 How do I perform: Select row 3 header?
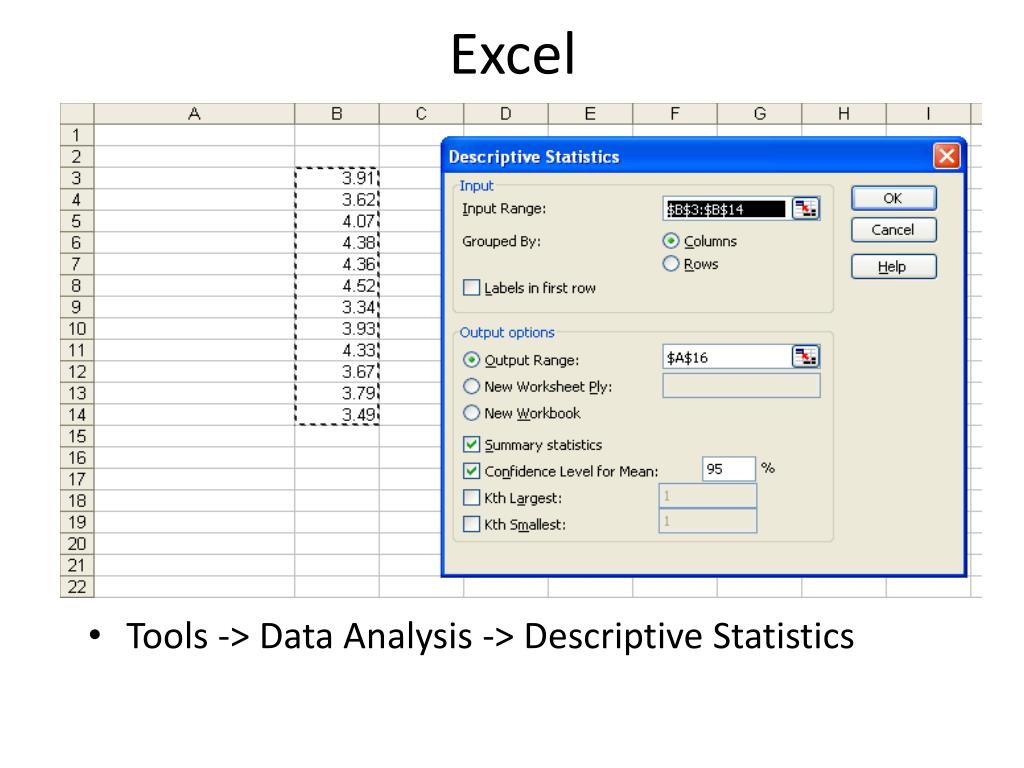click(76, 178)
